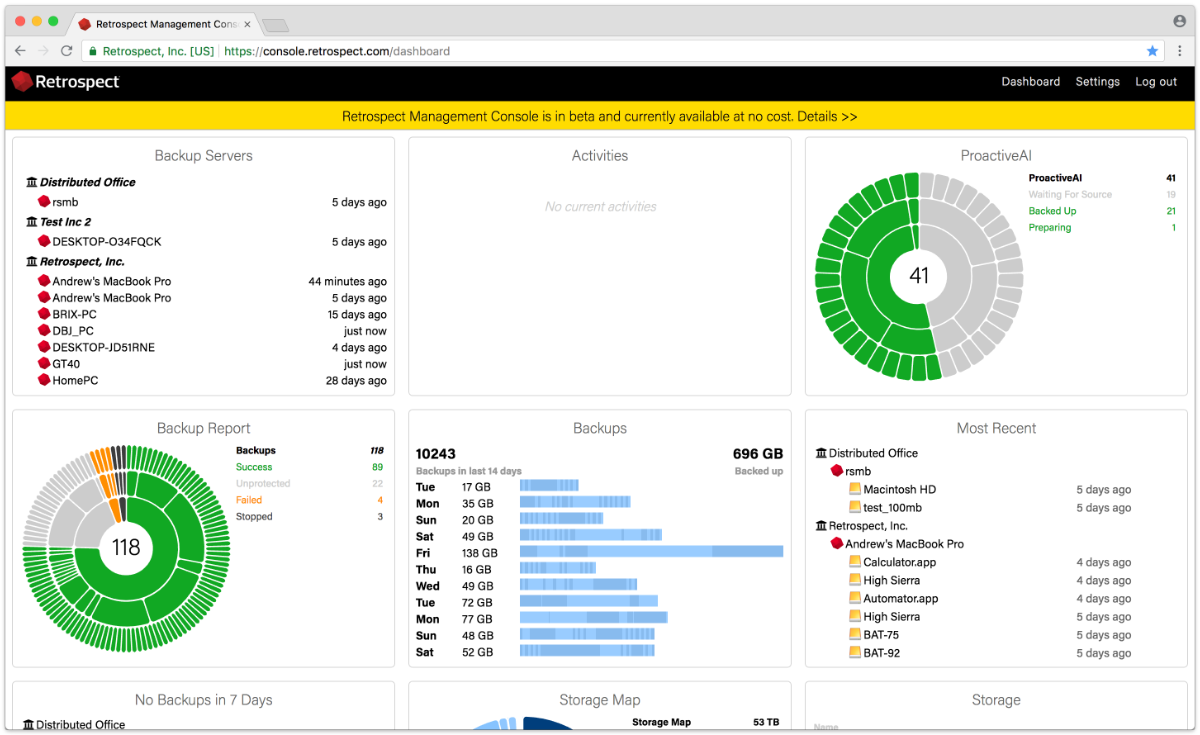Select the DESKTOP-JD51RNE backup server entry

[103, 348]
